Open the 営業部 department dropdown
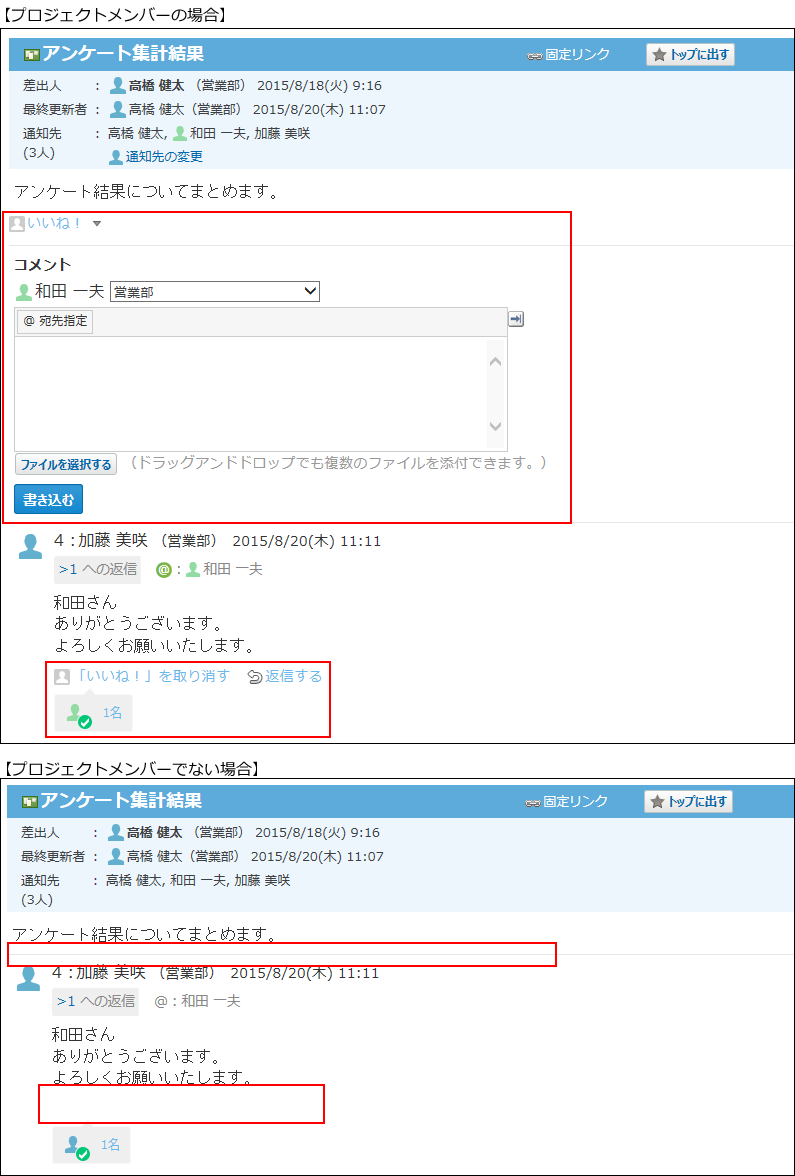 coord(214,292)
